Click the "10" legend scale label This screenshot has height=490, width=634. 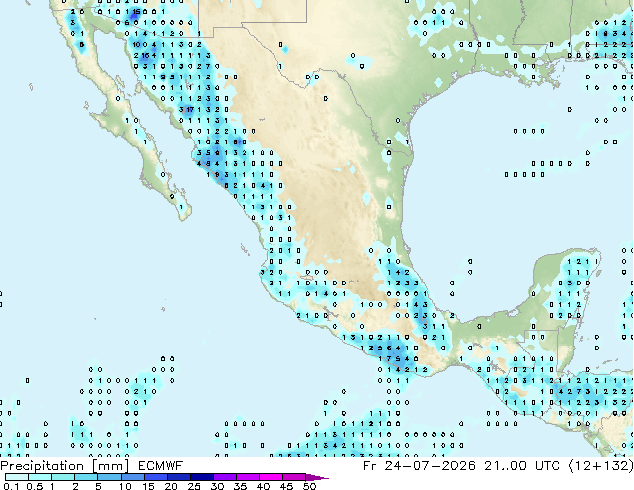[x=125, y=486]
